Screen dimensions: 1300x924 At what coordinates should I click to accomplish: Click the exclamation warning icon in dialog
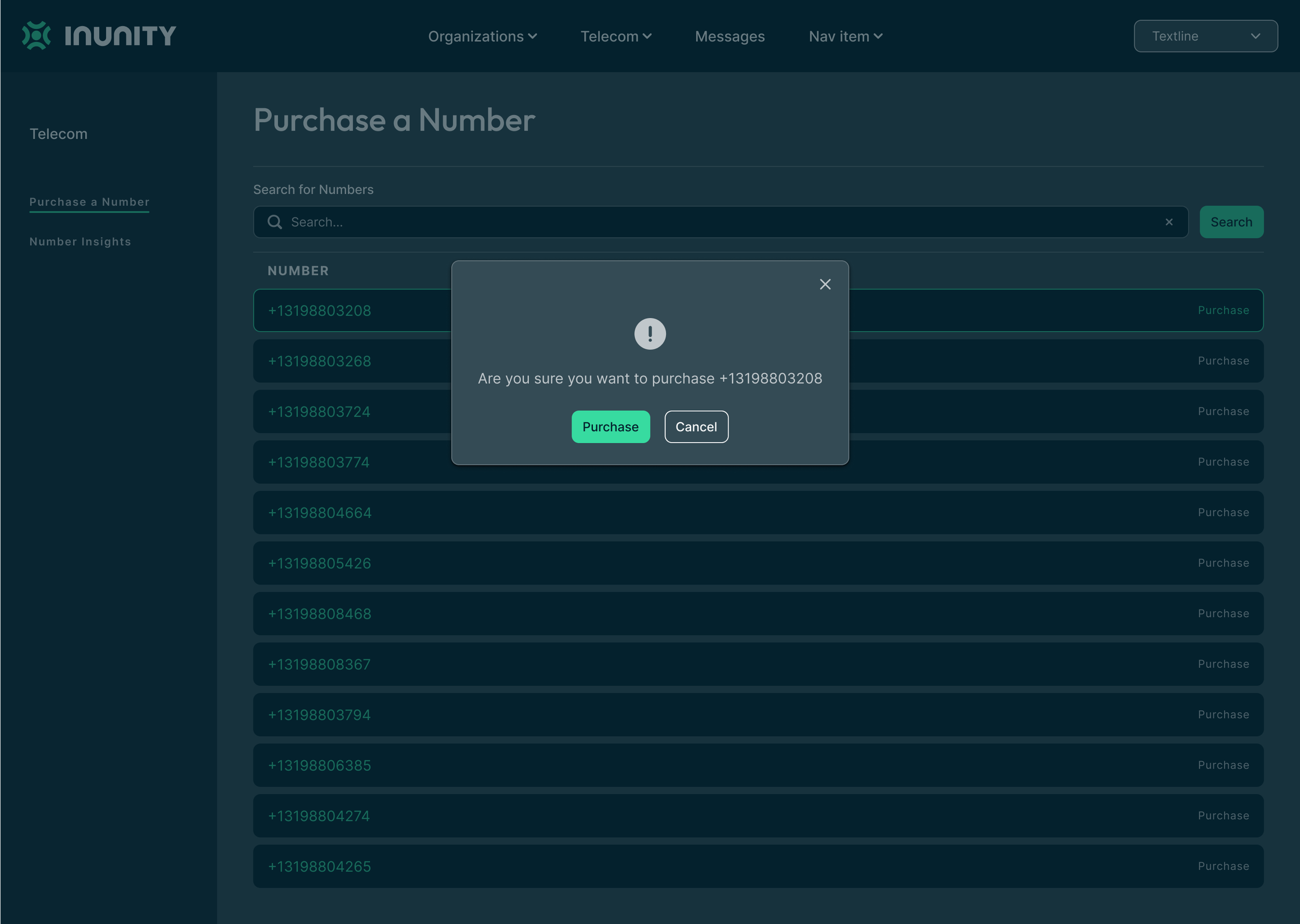coord(649,334)
